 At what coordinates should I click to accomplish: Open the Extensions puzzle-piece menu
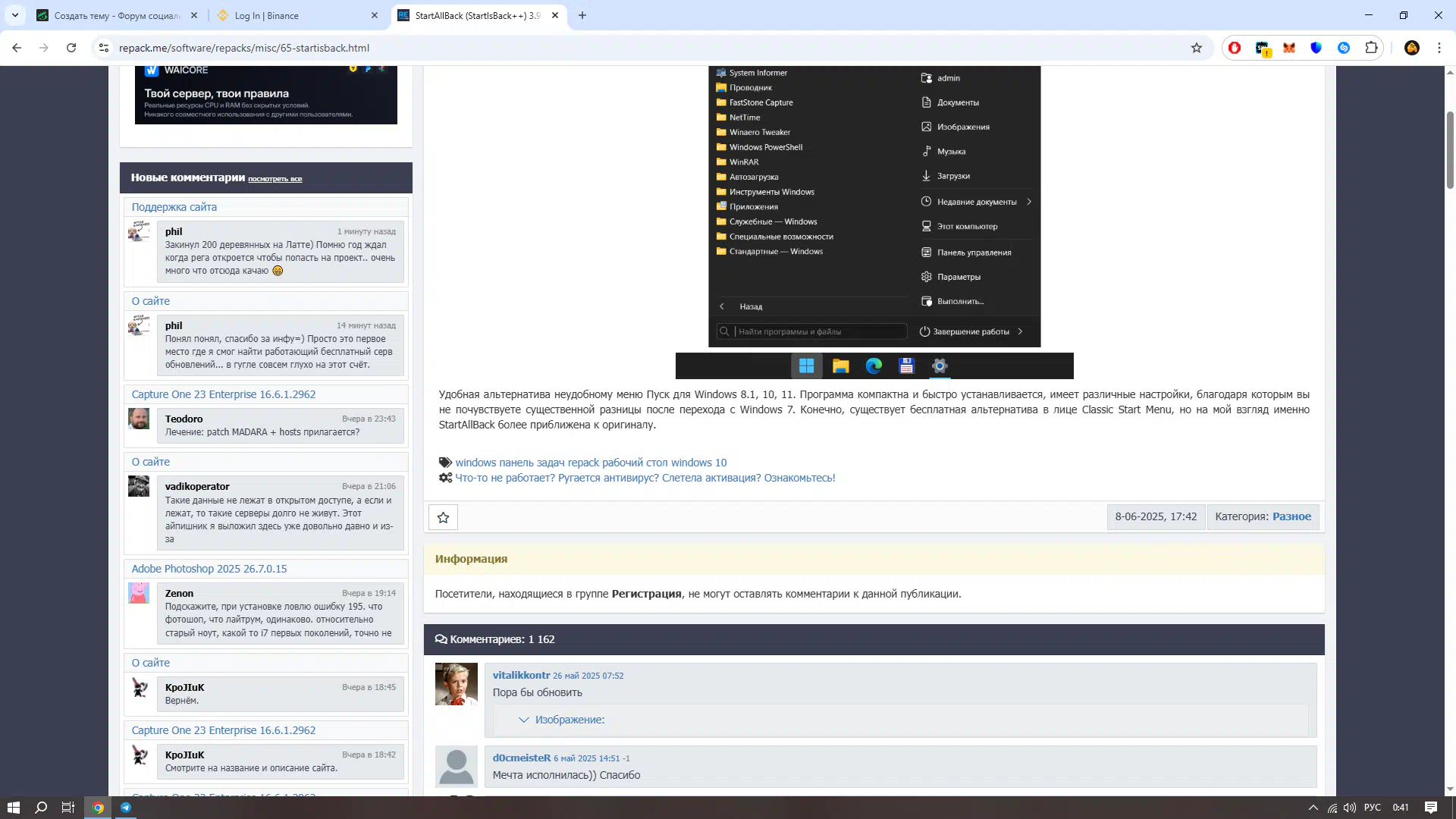1371,48
